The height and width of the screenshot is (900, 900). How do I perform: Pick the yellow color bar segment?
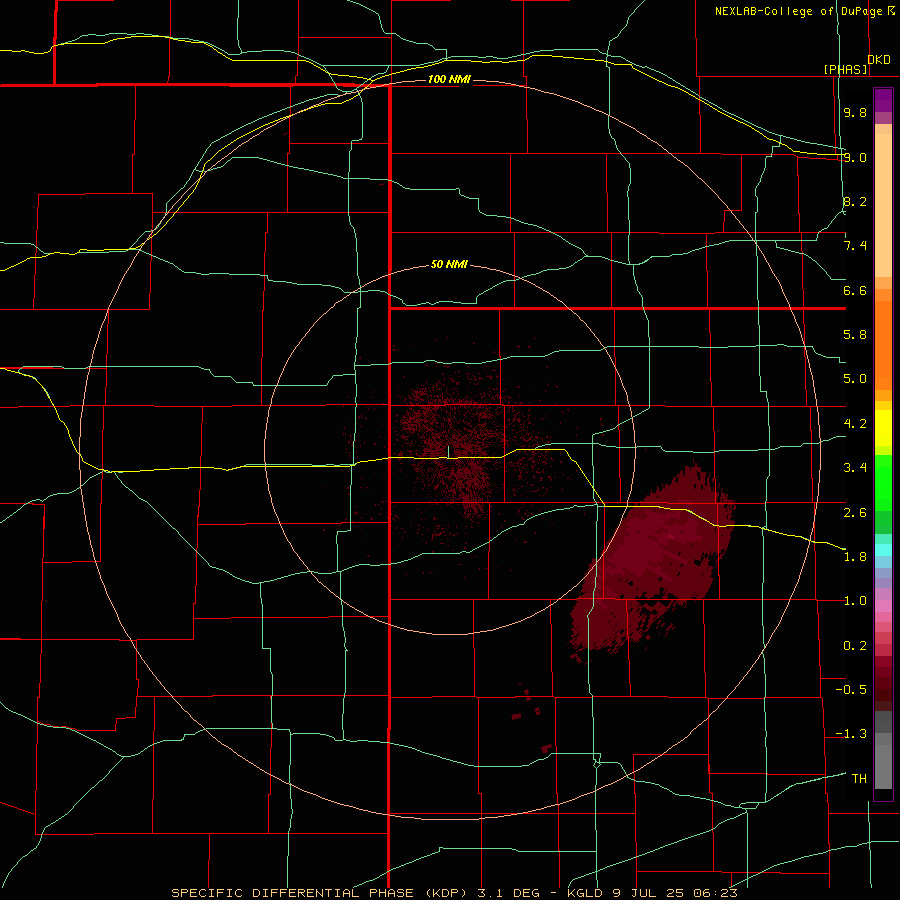point(883,428)
